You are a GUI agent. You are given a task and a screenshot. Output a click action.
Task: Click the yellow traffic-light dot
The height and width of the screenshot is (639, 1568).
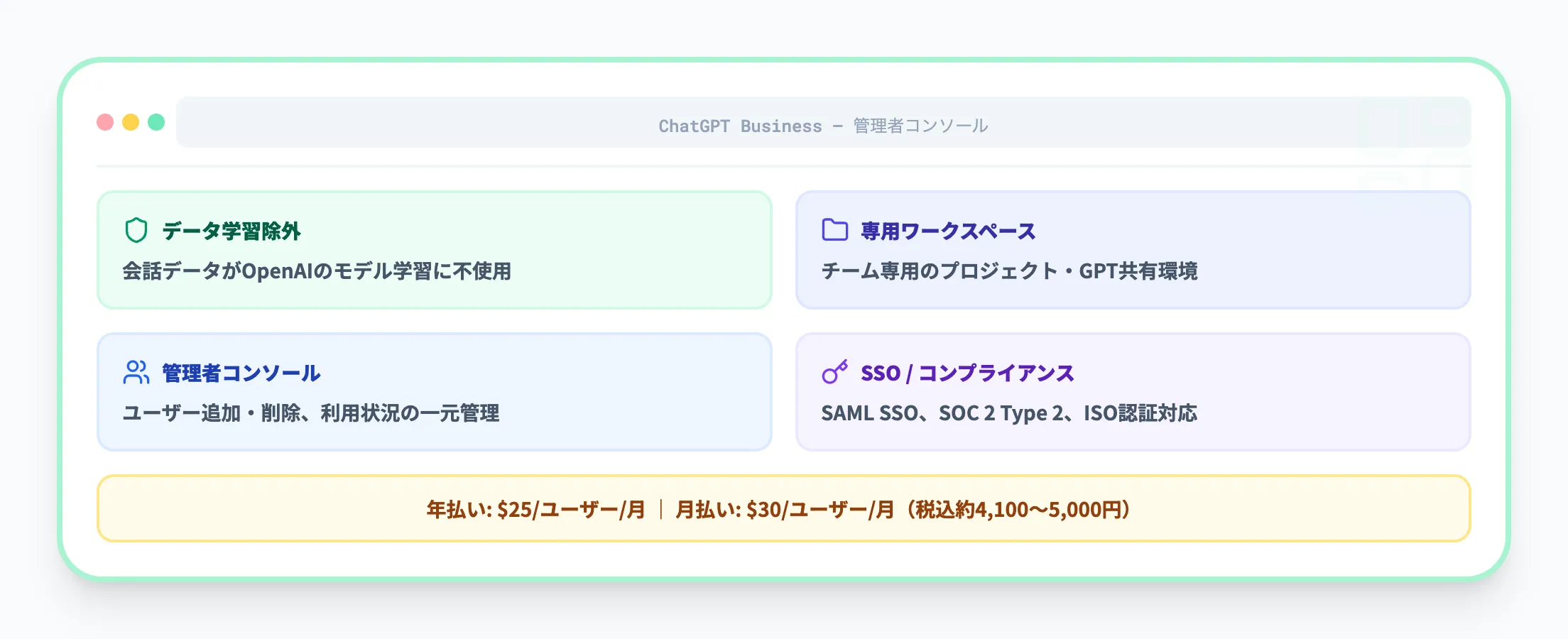pyautogui.click(x=131, y=121)
